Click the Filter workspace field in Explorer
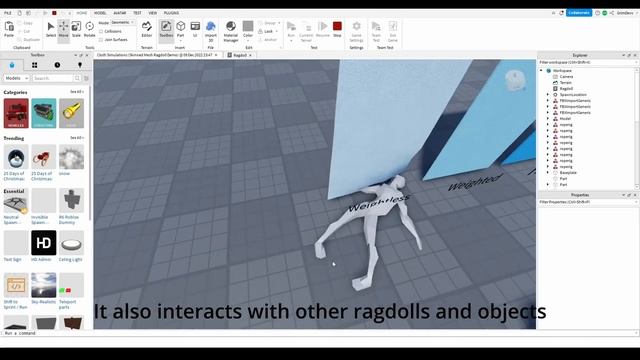The image size is (640, 360). pyautogui.click(x=587, y=62)
